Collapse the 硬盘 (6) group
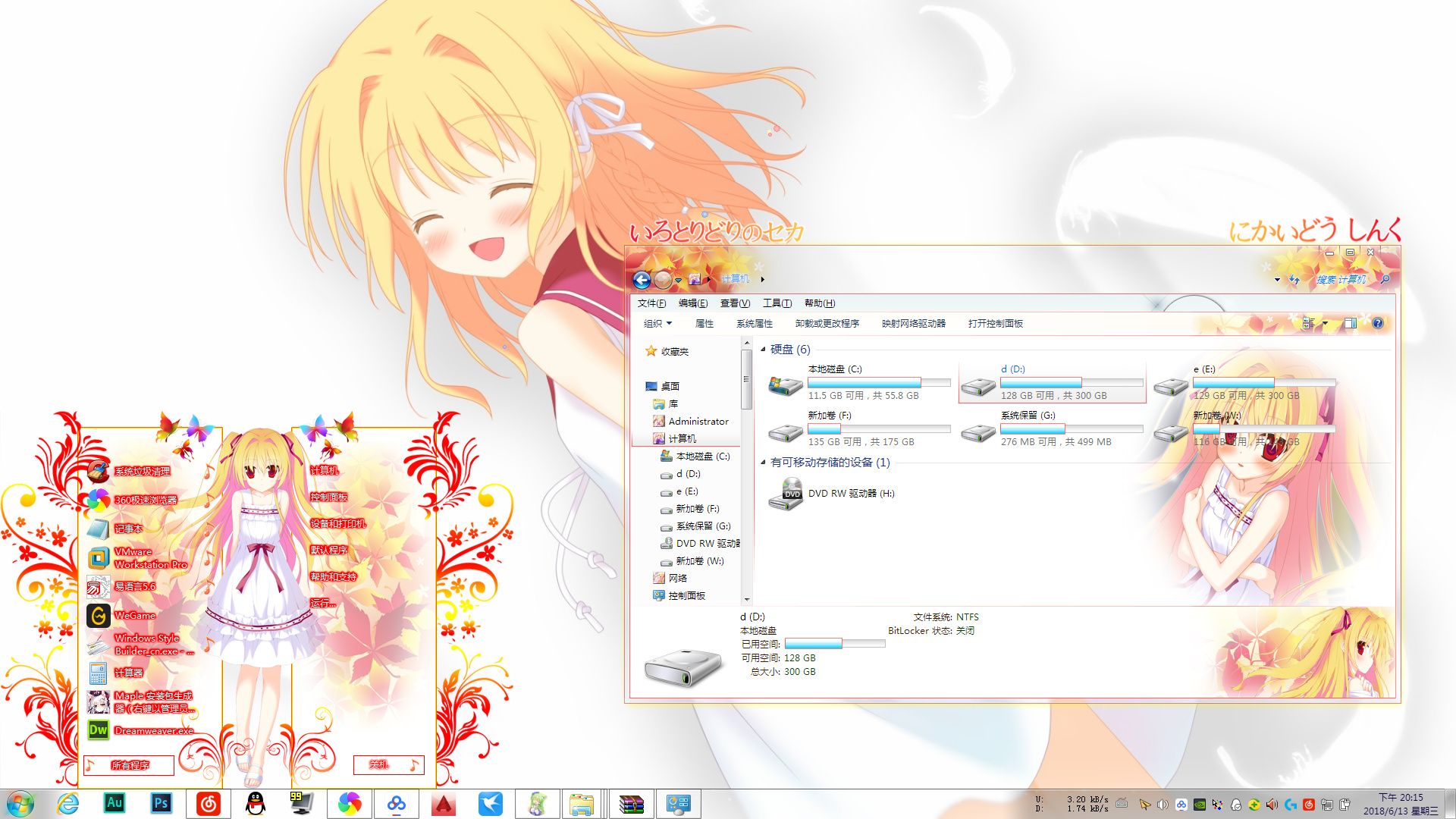 pyautogui.click(x=764, y=350)
